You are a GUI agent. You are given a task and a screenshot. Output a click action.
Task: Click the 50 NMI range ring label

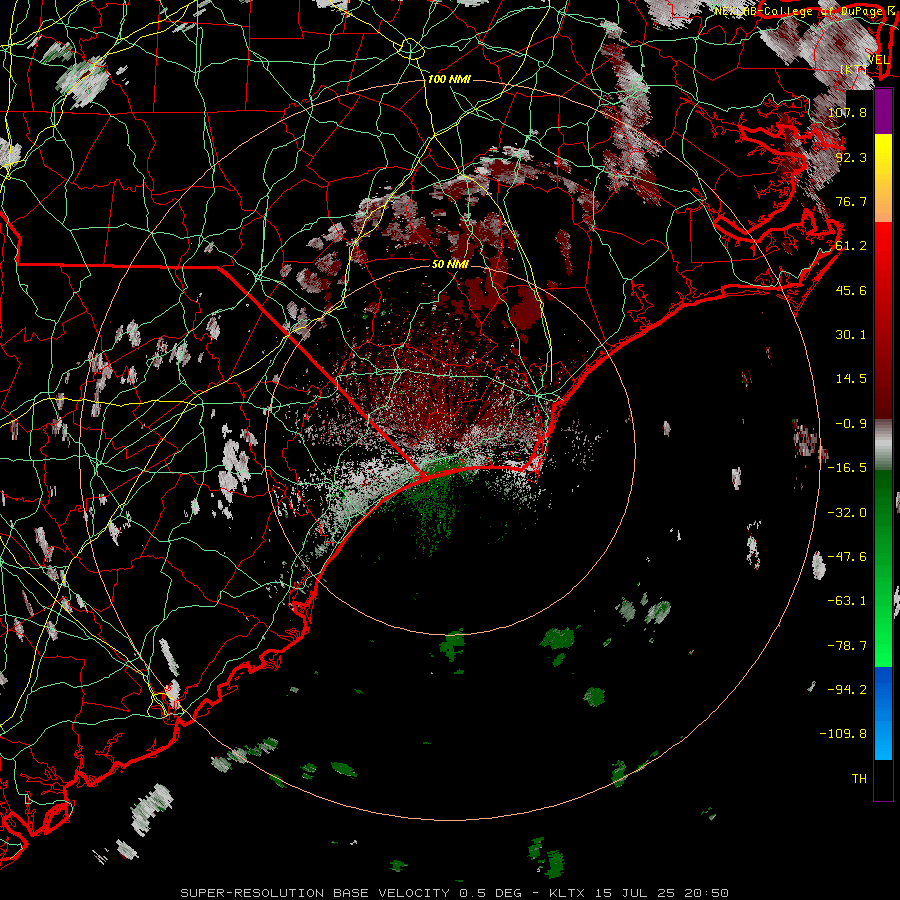(x=451, y=265)
